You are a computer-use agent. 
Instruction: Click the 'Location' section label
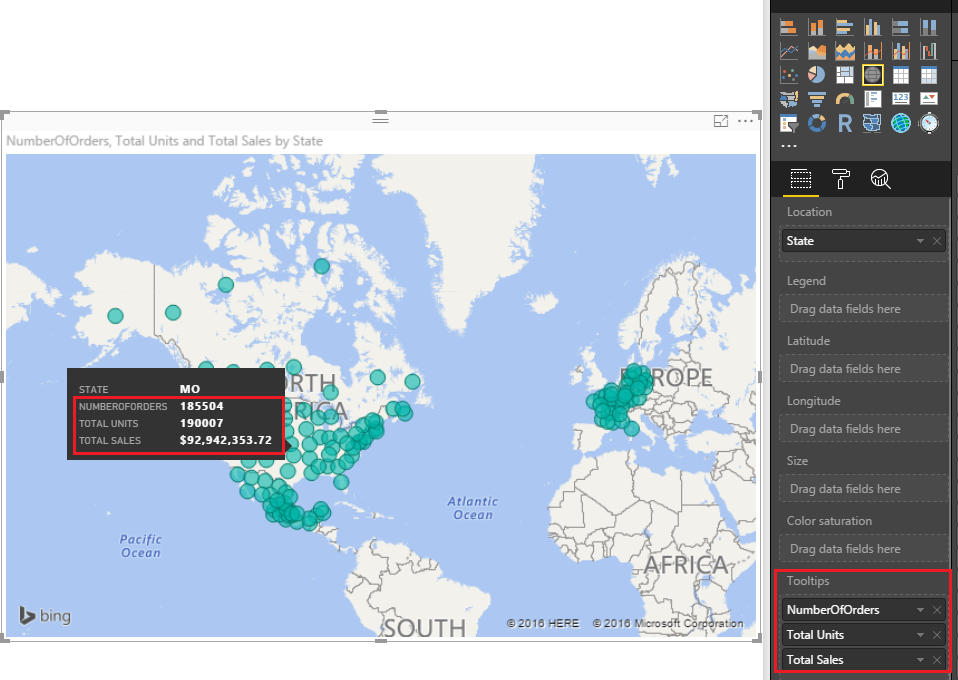tap(809, 212)
